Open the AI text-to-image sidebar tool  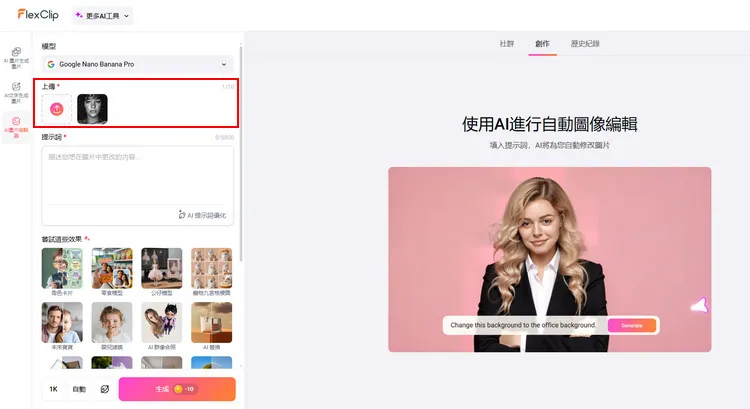pos(16,92)
